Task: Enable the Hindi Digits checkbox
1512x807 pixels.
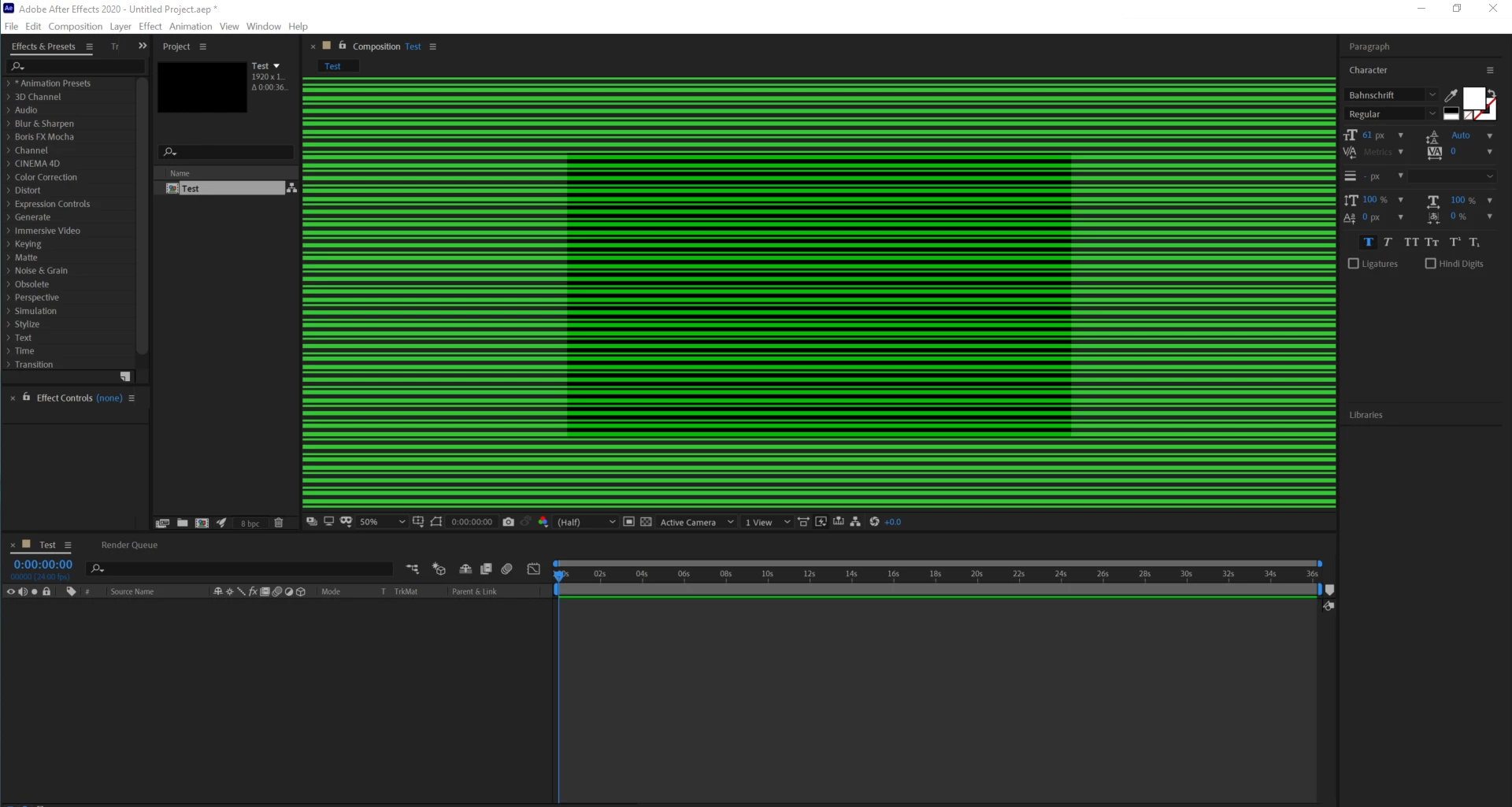Action: 1431,264
